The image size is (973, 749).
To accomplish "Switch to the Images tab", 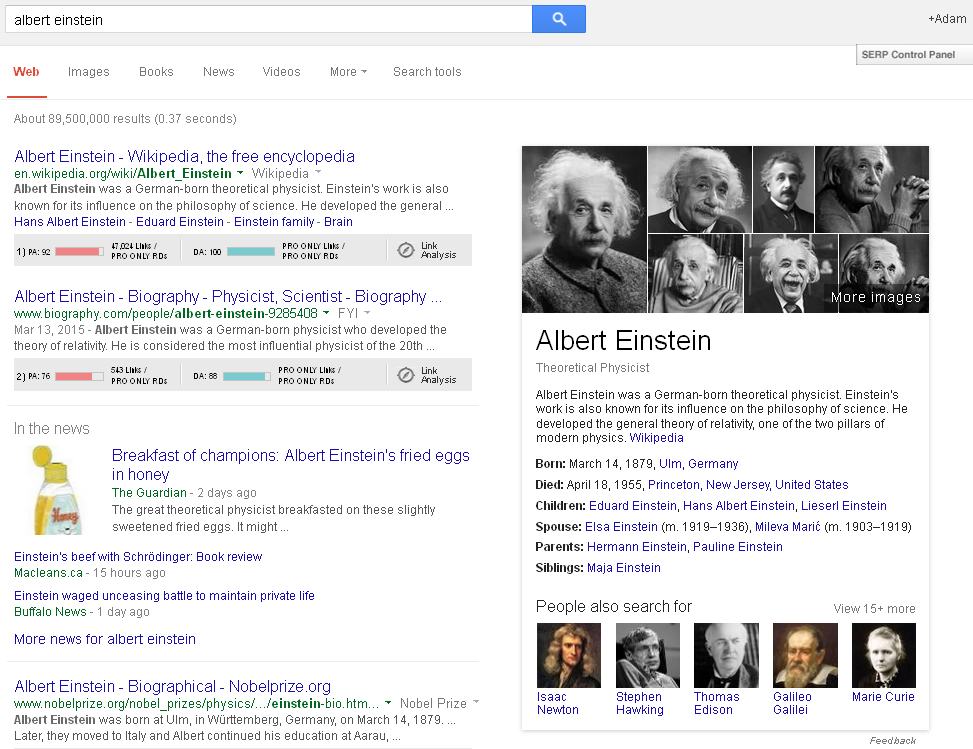I will click(89, 72).
